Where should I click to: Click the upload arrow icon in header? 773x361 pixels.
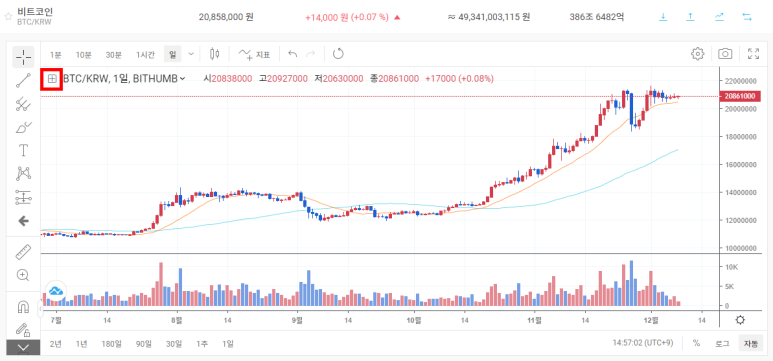click(691, 17)
